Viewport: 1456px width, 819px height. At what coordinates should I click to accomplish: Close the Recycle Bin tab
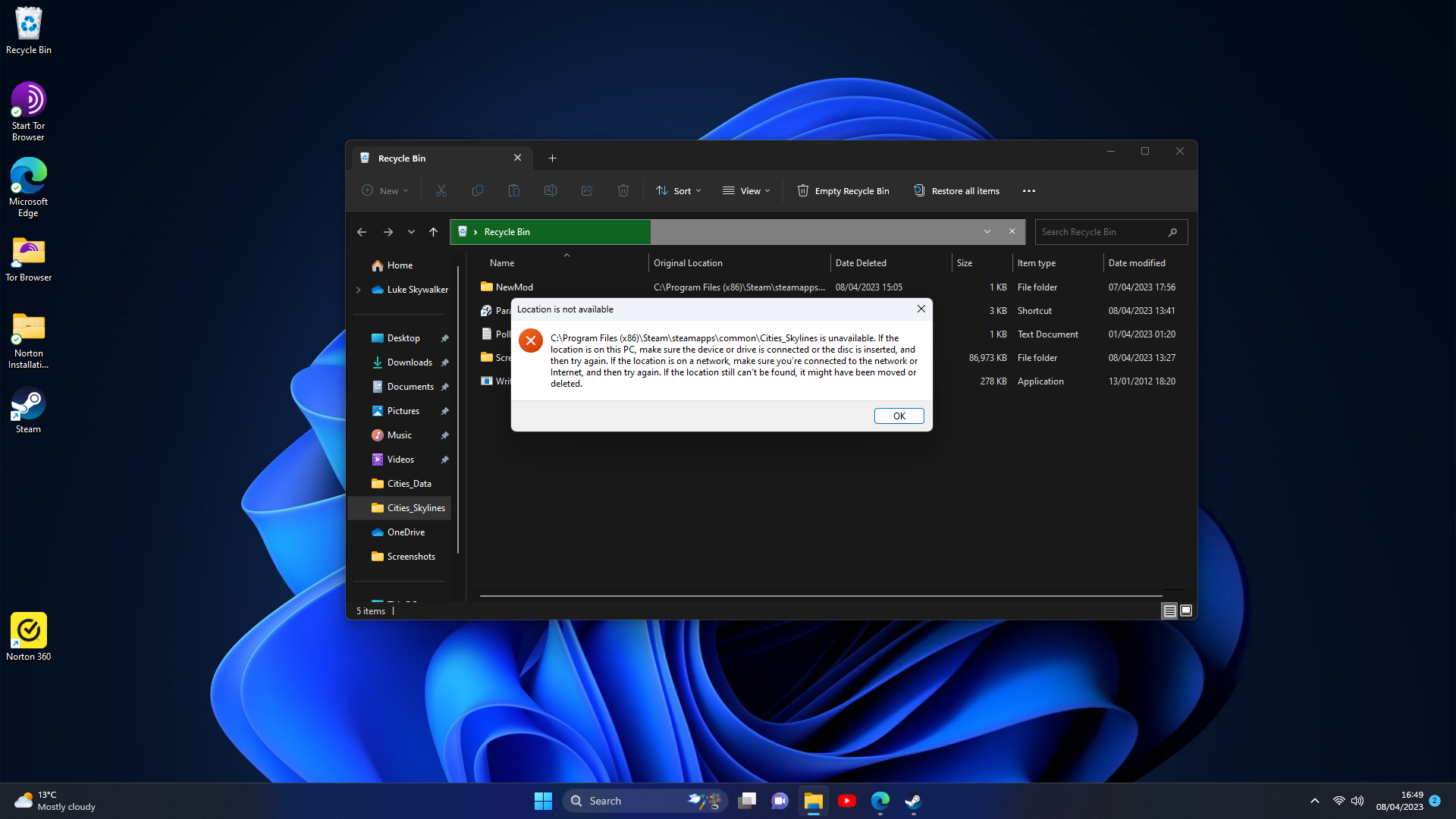(x=518, y=158)
